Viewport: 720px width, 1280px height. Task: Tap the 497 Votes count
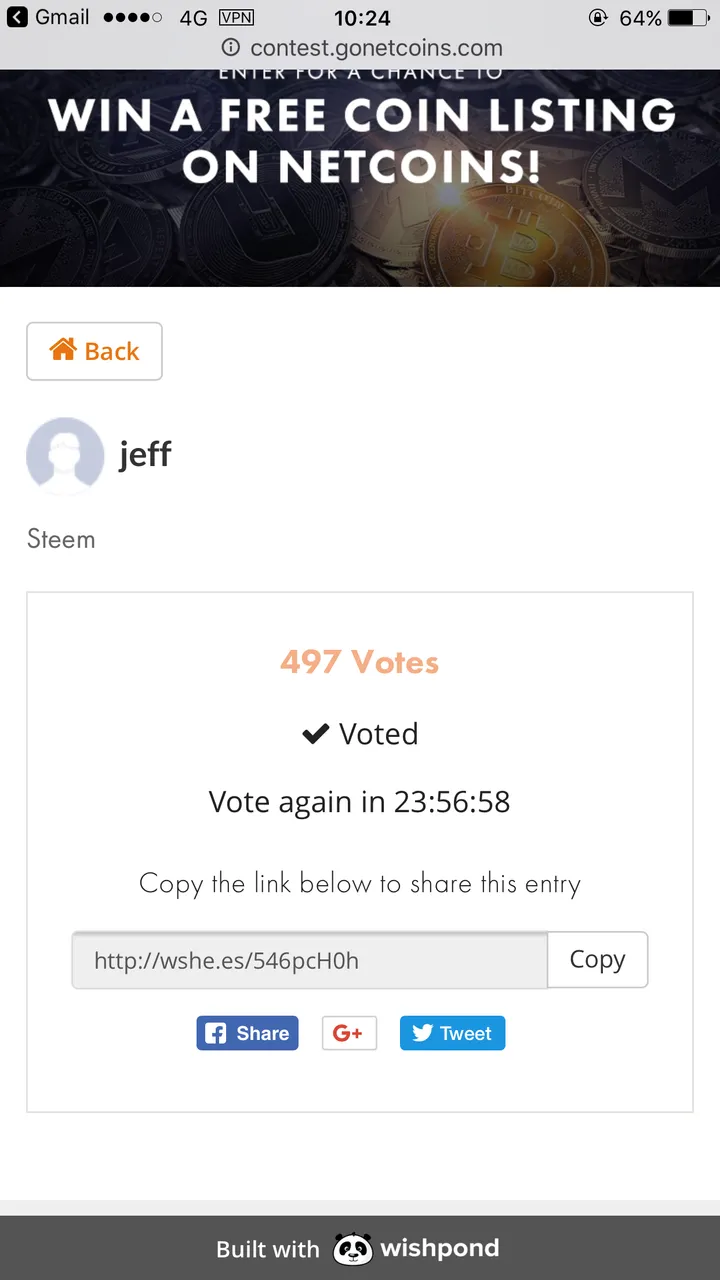tap(360, 662)
